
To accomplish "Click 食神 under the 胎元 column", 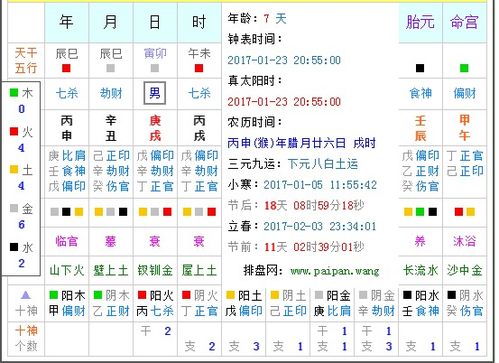I will [x=420, y=93].
